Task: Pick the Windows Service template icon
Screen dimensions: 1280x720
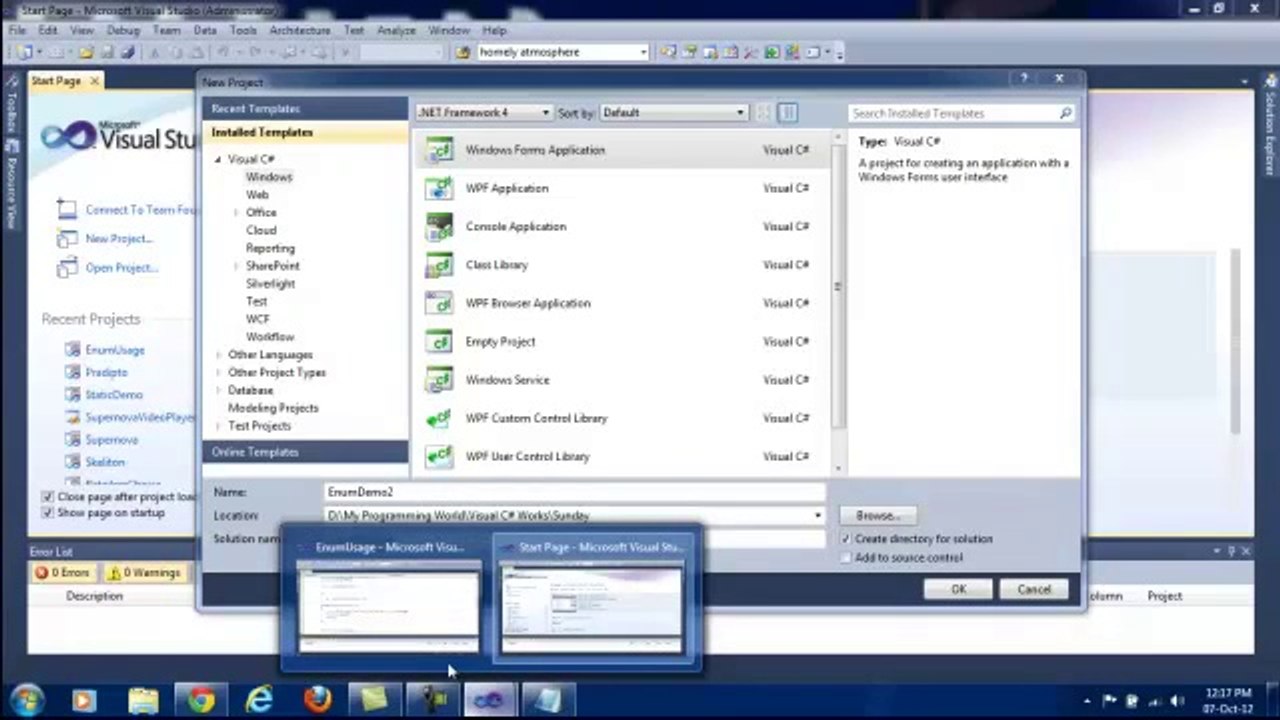Action: point(440,380)
